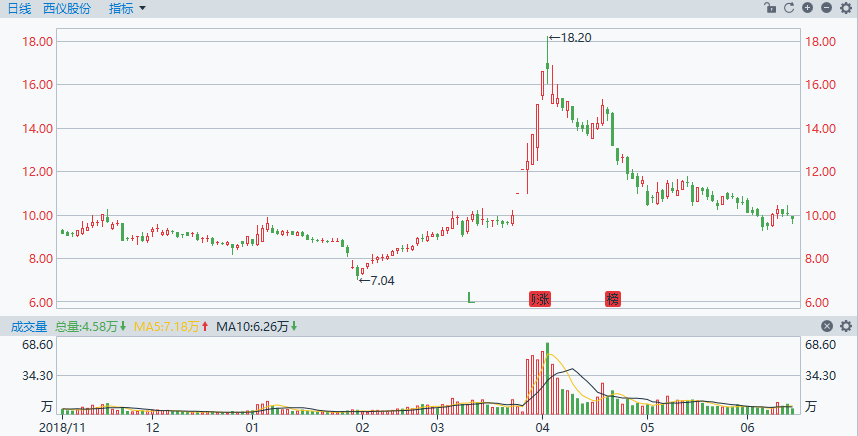Click the red 涨 event marker

[540, 299]
